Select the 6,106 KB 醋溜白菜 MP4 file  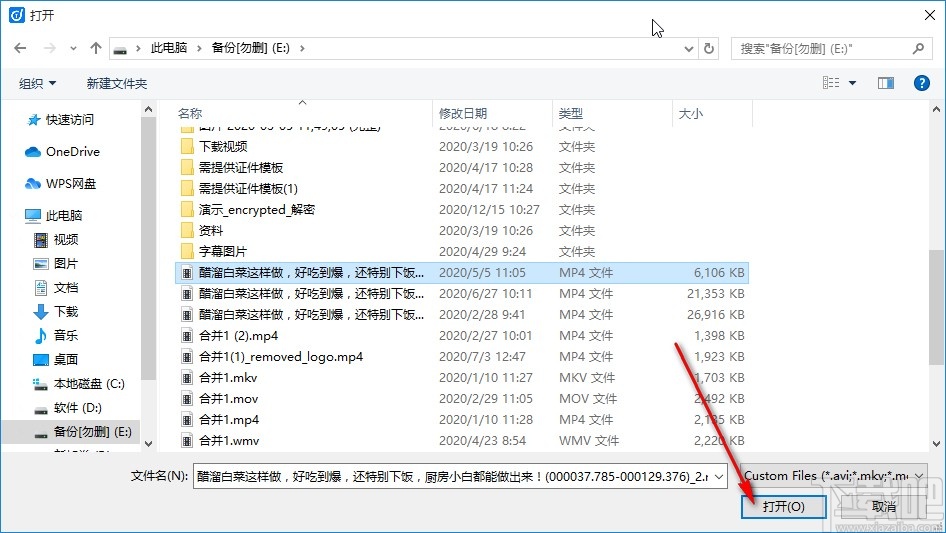(462, 272)
